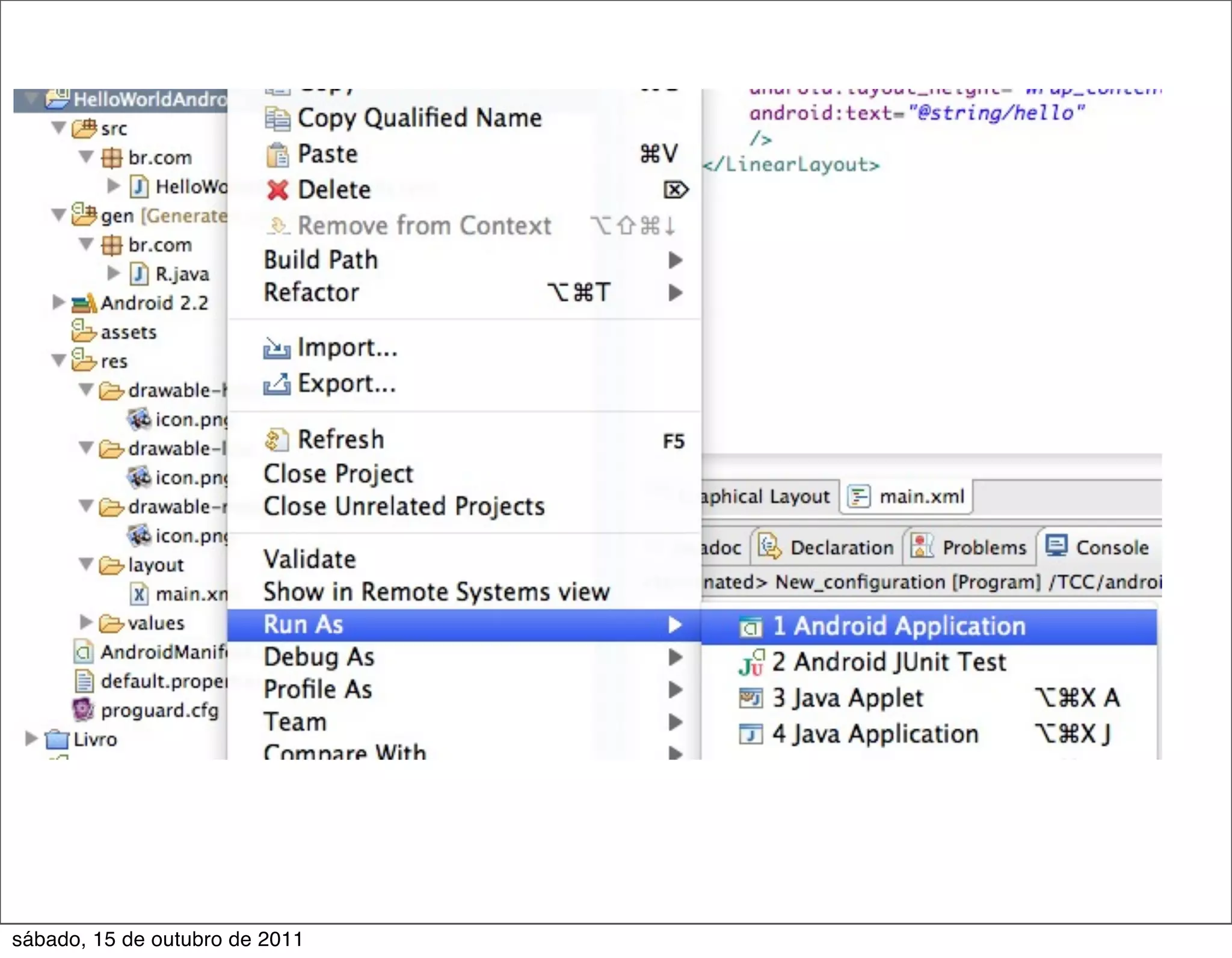Click the Refresh icon in context menu
Viewport: 1232px width, 958px height.
(x=276, y=440)
